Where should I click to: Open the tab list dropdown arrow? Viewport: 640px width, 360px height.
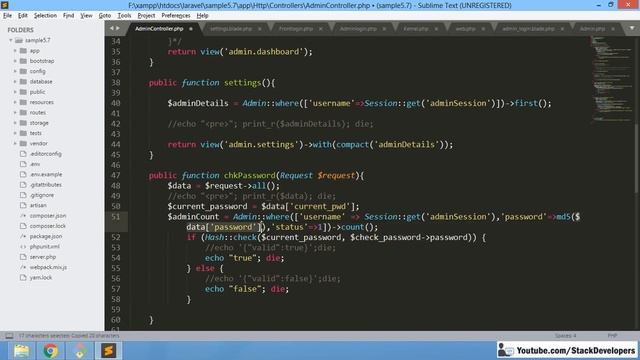[x=632, y=28]
